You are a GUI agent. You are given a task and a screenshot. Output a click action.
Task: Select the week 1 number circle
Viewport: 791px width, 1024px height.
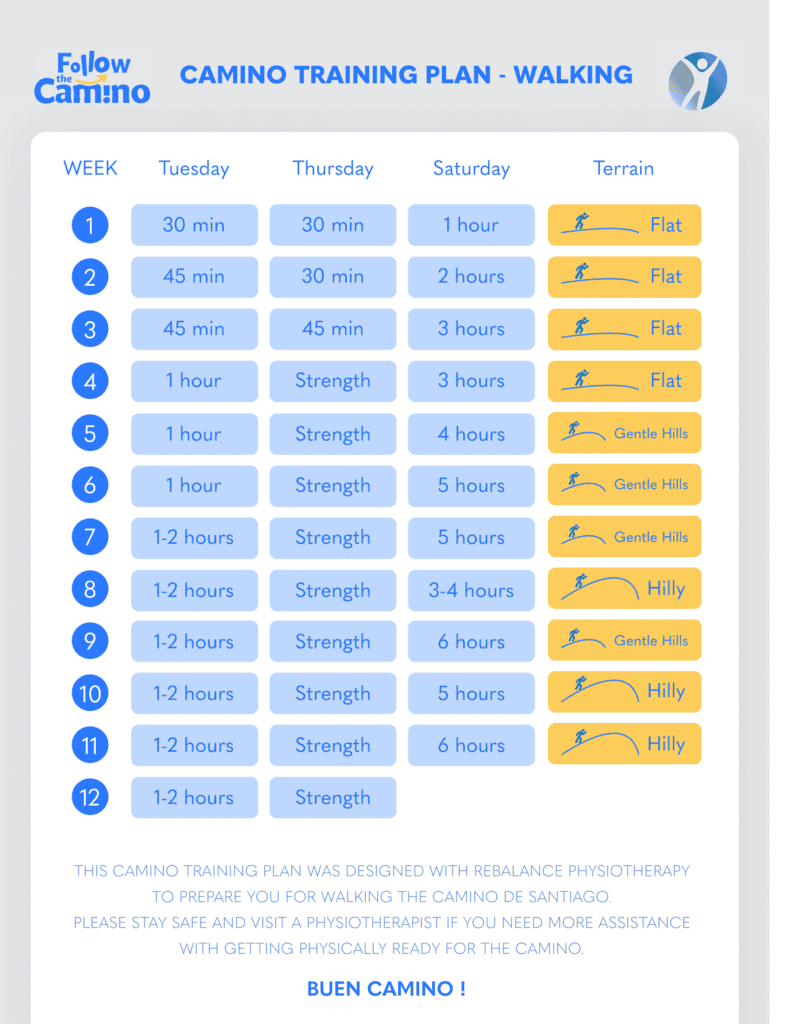tap(90, 225)
